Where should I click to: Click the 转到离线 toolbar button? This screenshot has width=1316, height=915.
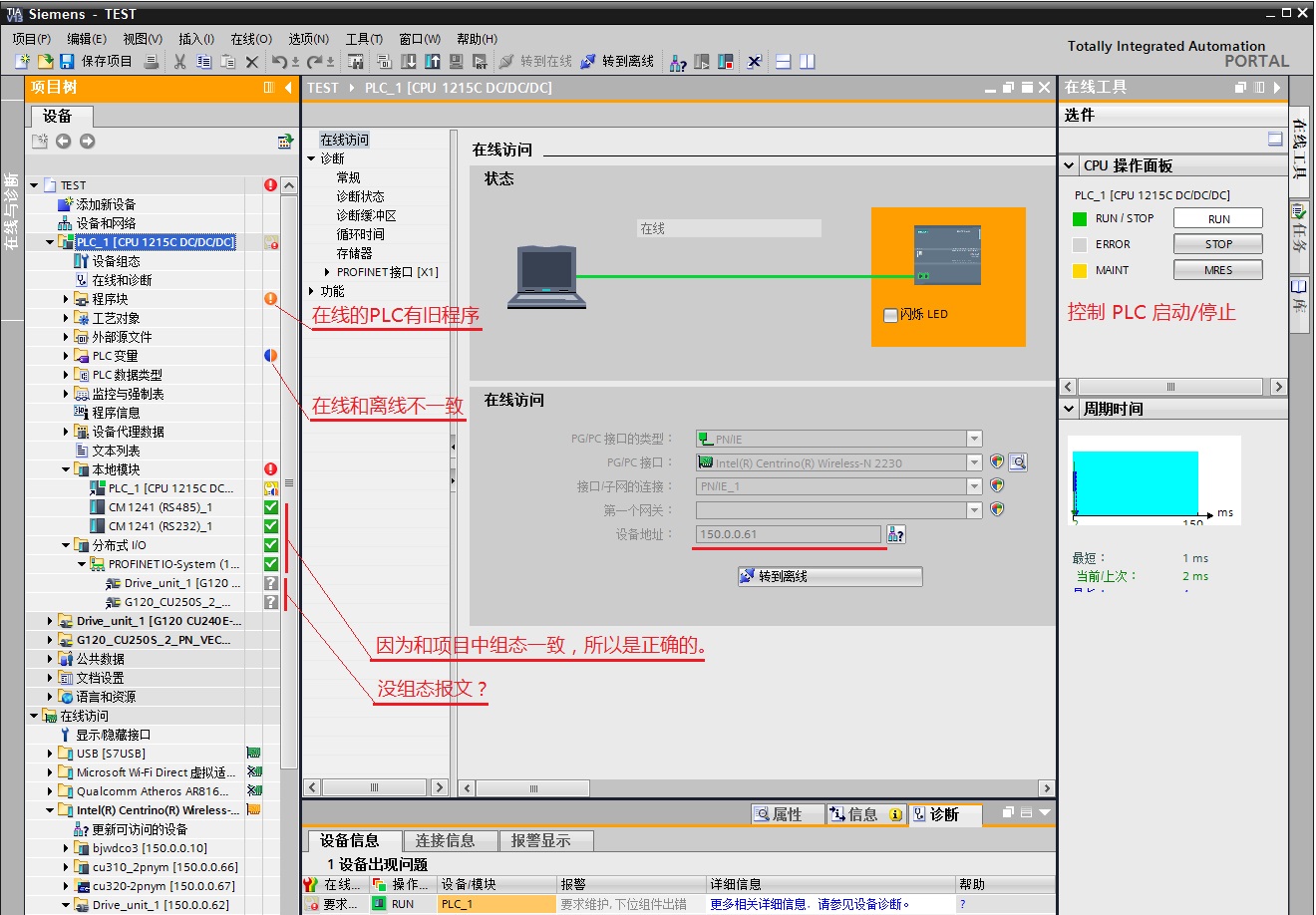(x=617, y=62)
